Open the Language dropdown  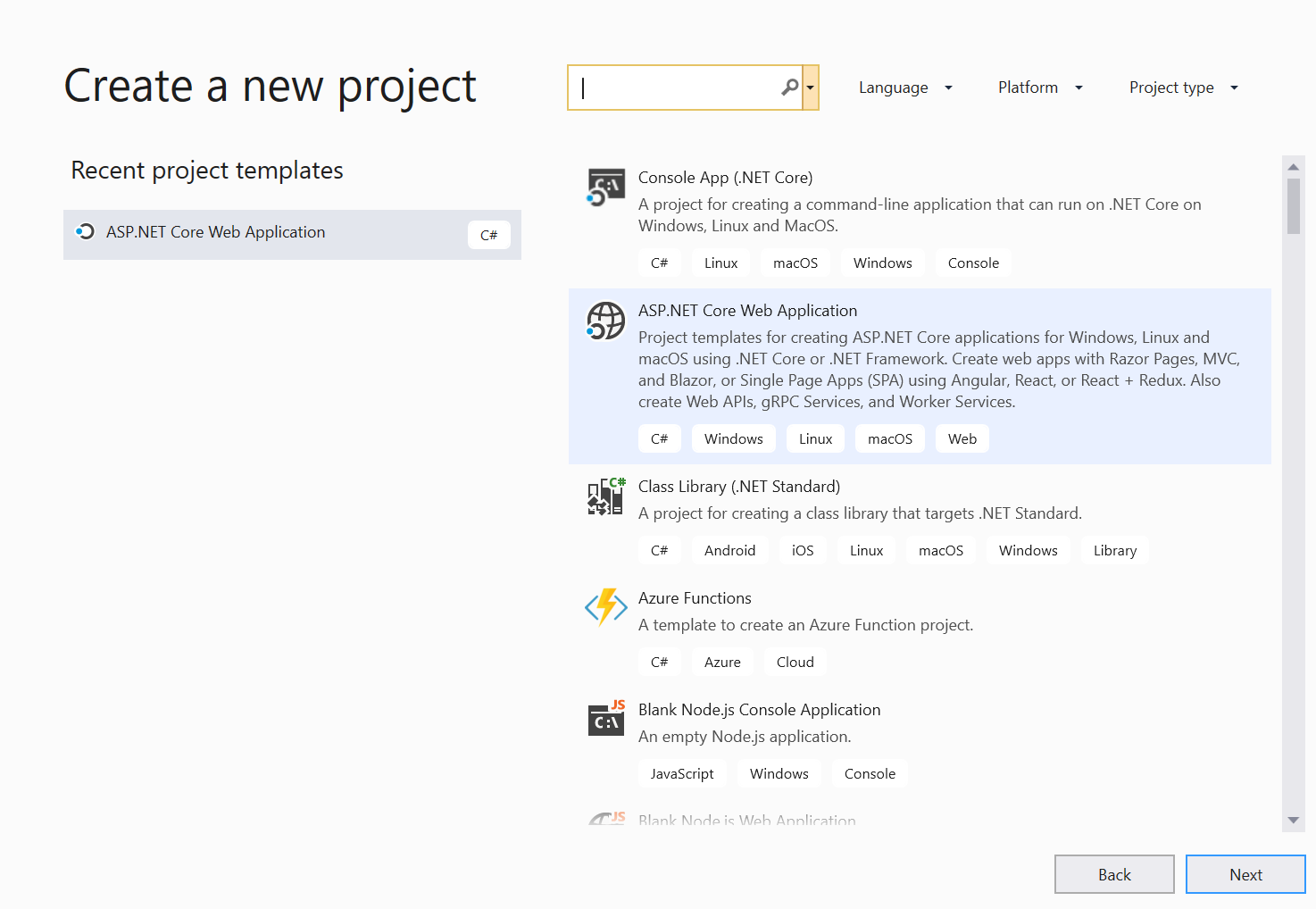[905, 87]
